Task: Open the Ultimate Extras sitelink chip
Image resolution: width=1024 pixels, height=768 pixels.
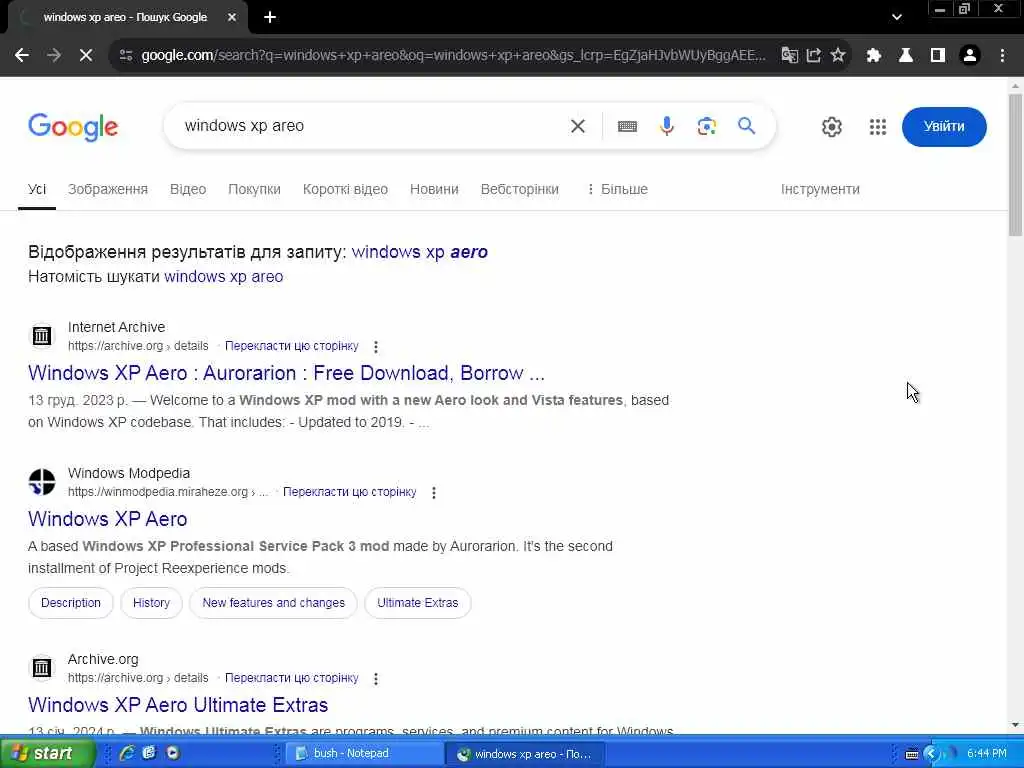Action: [x=417, y=603]
